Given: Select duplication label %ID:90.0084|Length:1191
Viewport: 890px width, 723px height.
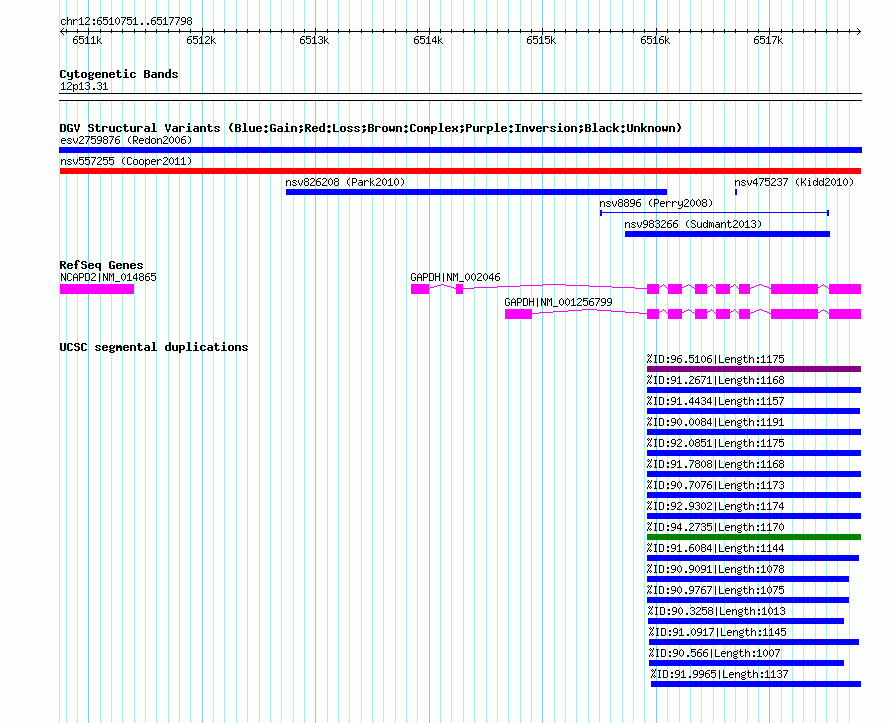Looking at the screenshot, I should click(715, 422).
